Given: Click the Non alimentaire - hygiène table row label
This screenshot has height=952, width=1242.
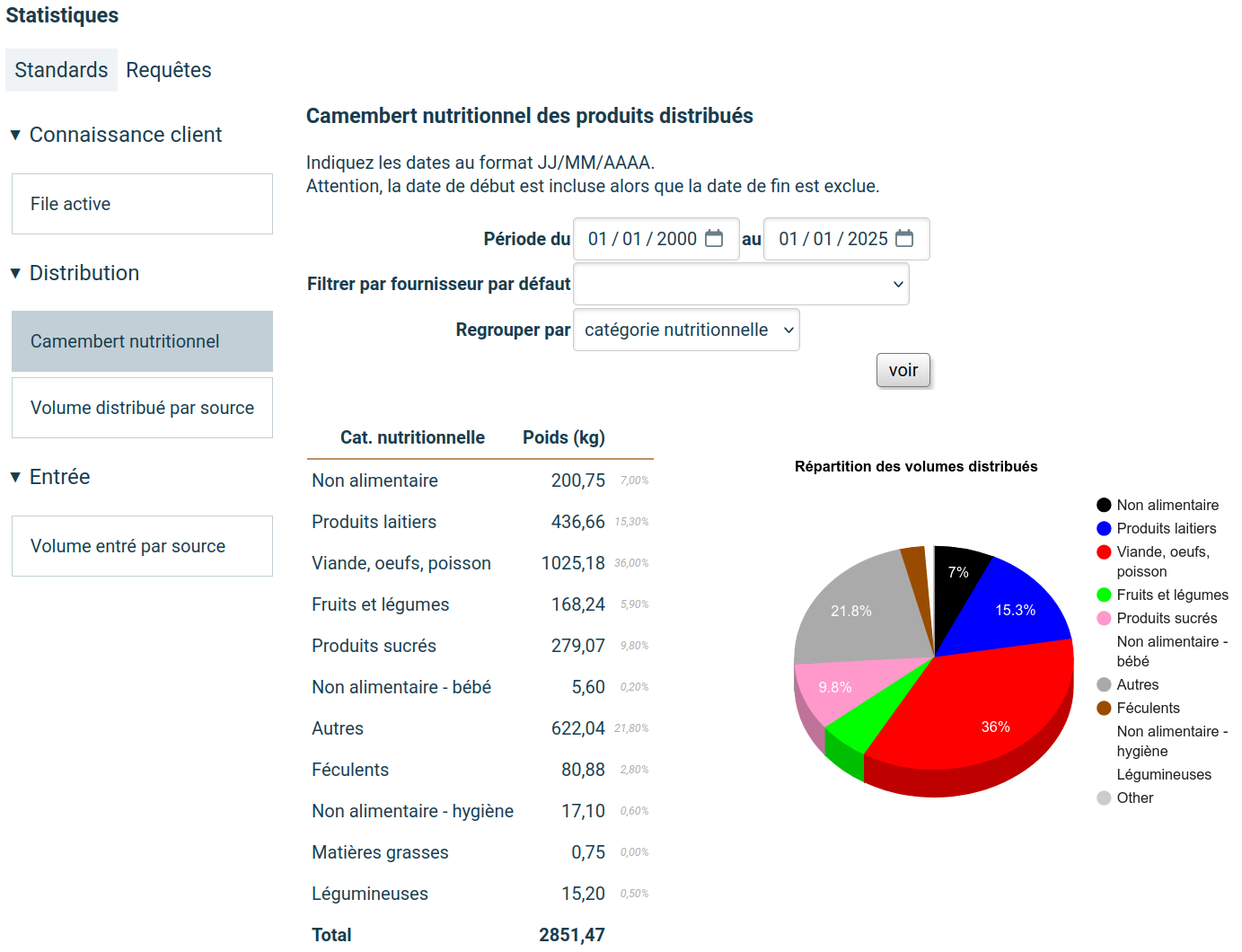Looking at the screenshot, I should tap(412, 811).
